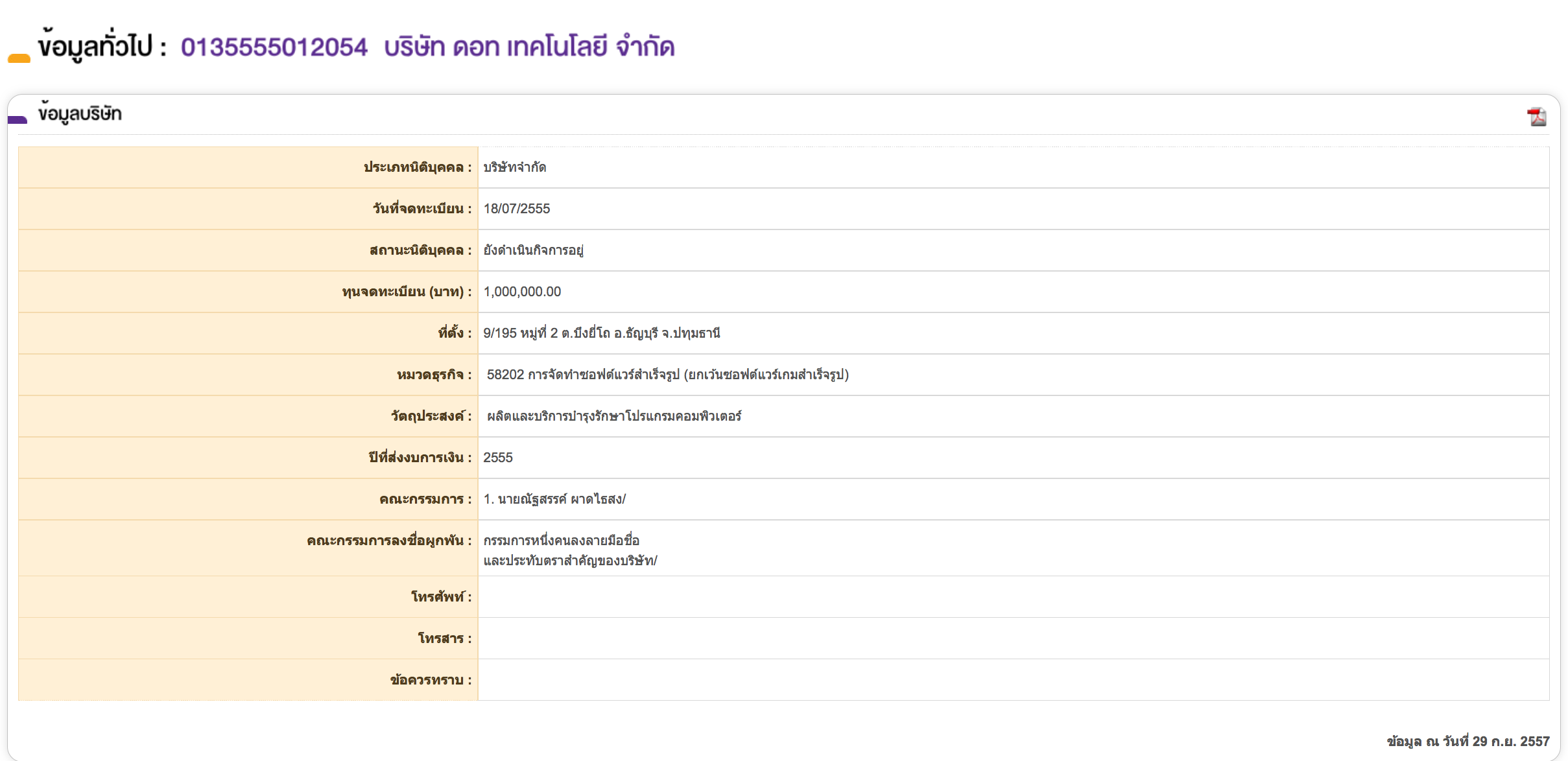Click company registration number 0135555012054

click(x=274, y=47)
